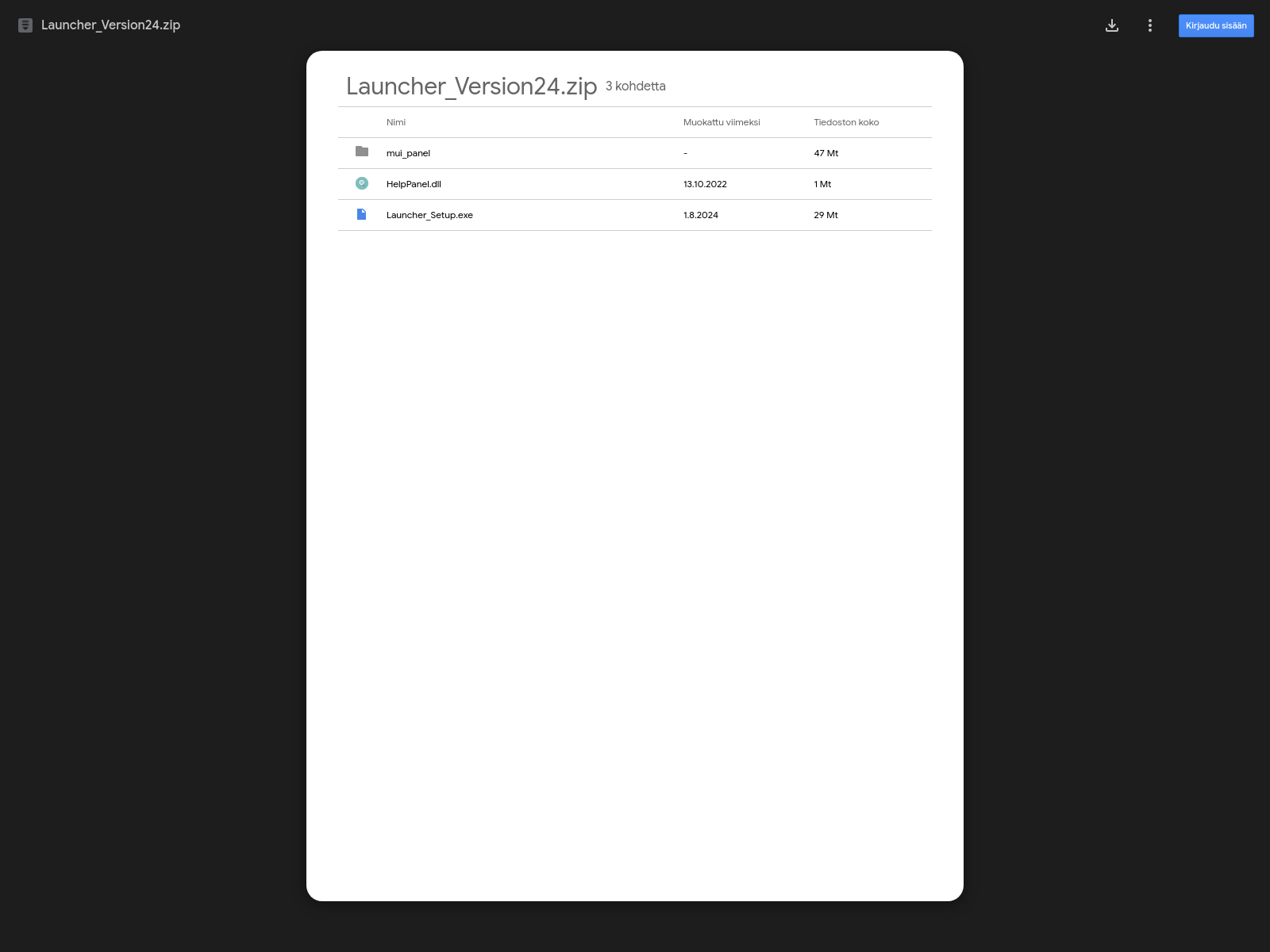
Task: Click the Launcher_Version24.zip title in top bar
Action: pos(110,25)
